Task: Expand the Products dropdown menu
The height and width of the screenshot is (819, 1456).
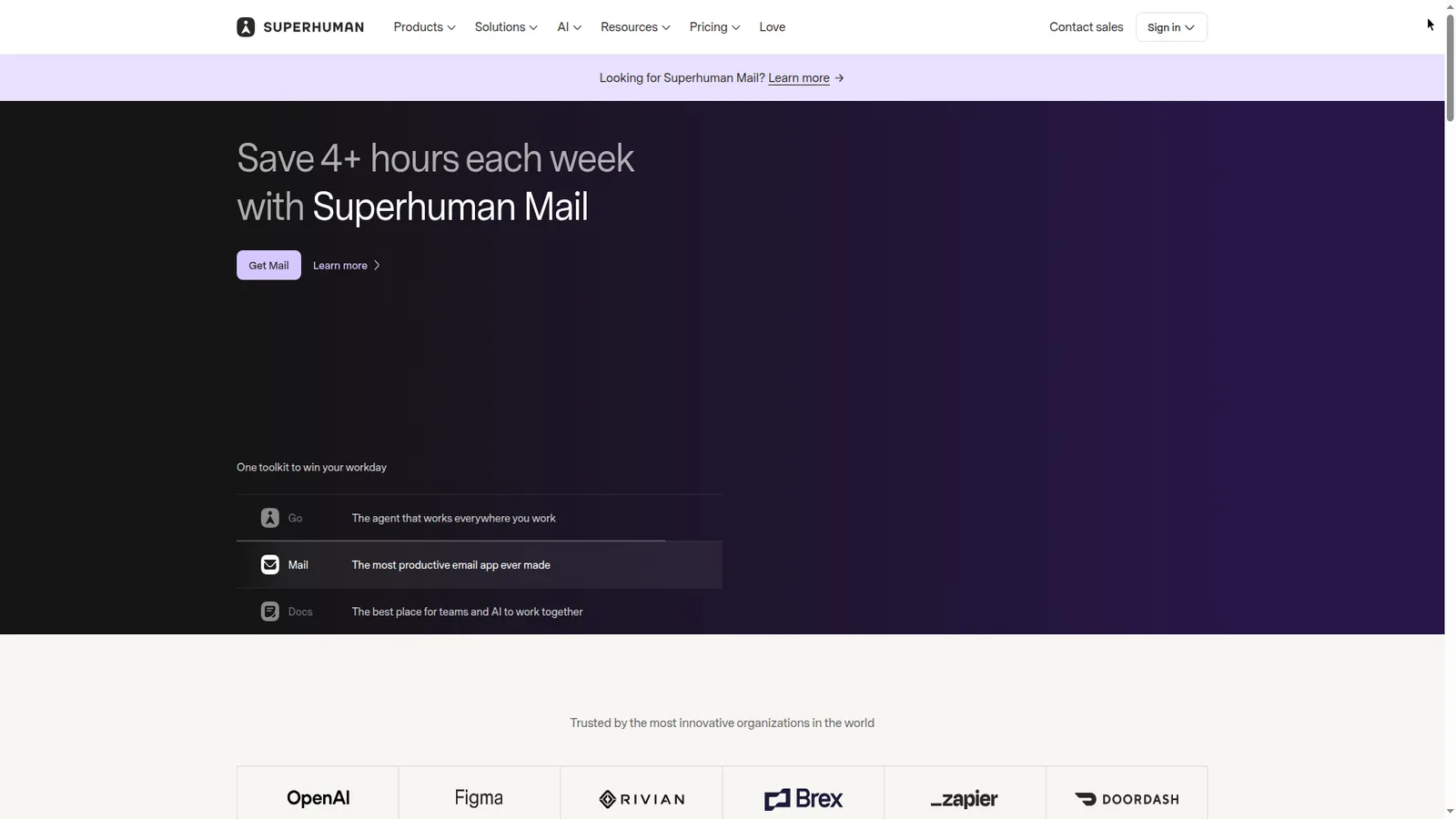Action: tap(424, 27)
